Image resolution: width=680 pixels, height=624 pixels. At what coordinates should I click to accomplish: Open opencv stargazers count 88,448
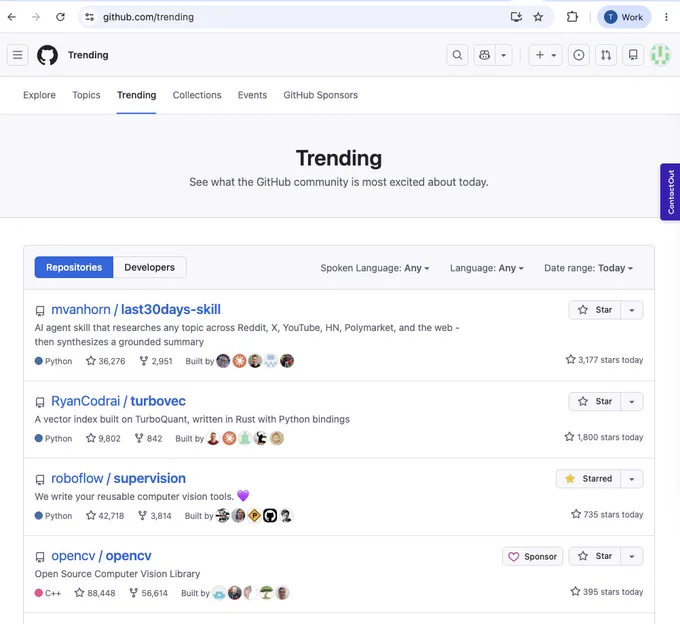[95, 593]
